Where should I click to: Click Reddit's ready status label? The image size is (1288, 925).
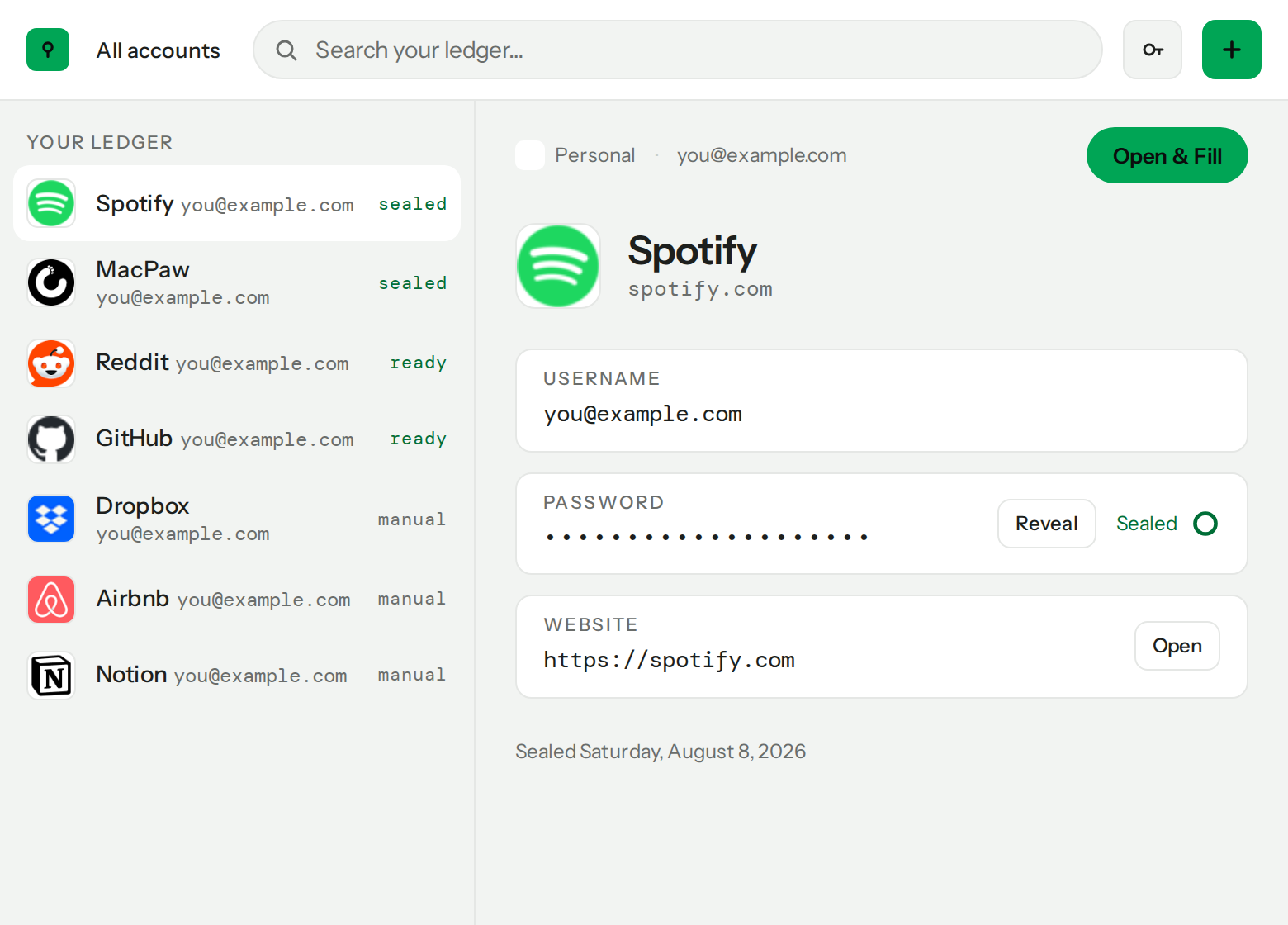tap(418, 363)
